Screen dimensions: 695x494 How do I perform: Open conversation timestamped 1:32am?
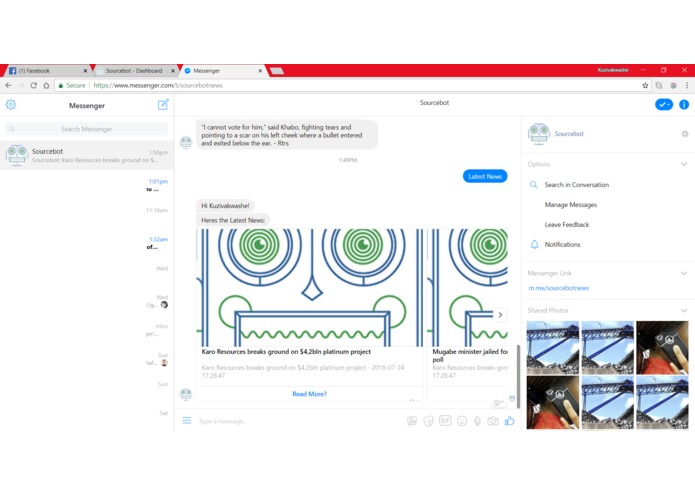87,242
